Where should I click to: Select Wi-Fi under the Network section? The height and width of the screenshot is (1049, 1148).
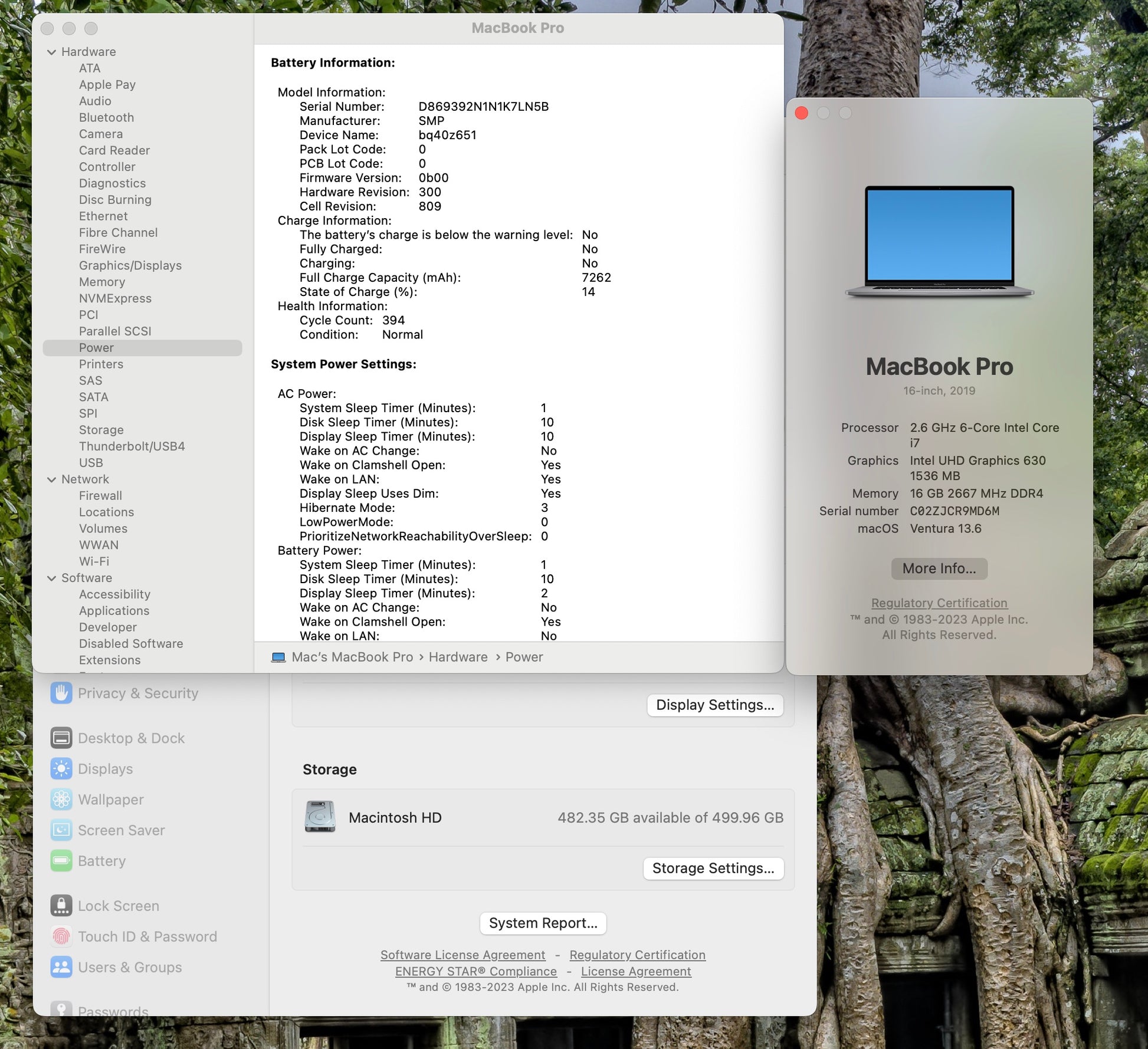pyautogui.click(x=94, y=561)
